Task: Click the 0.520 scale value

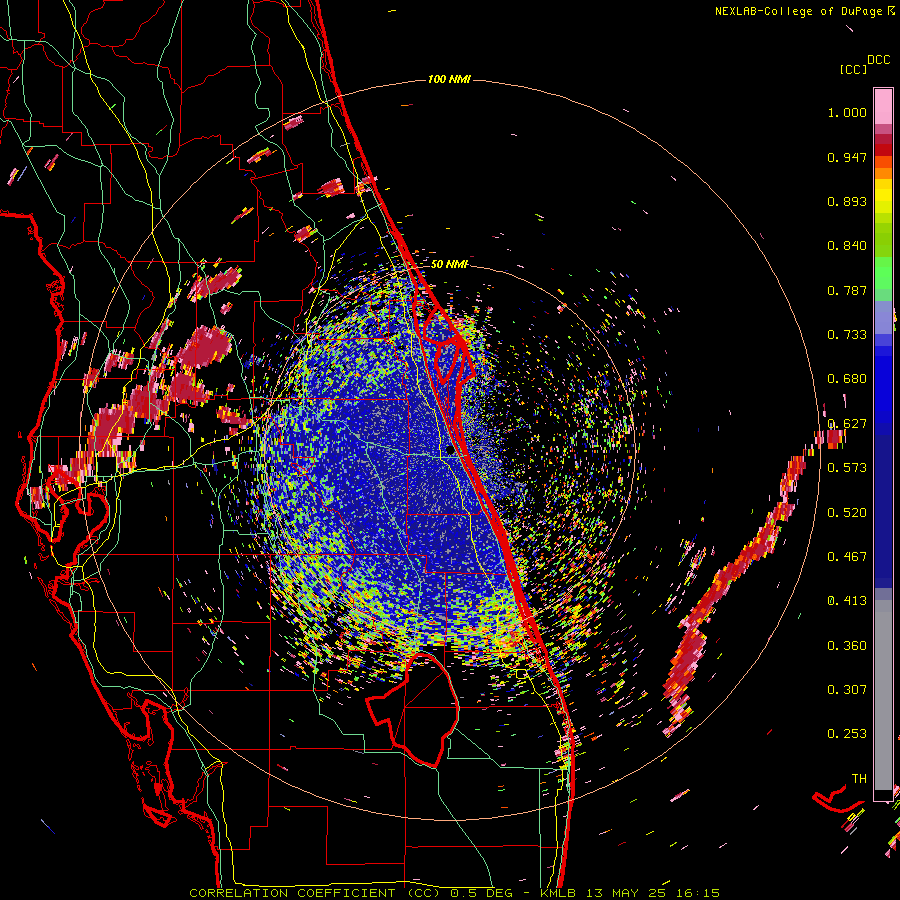Action: (847, 513)
